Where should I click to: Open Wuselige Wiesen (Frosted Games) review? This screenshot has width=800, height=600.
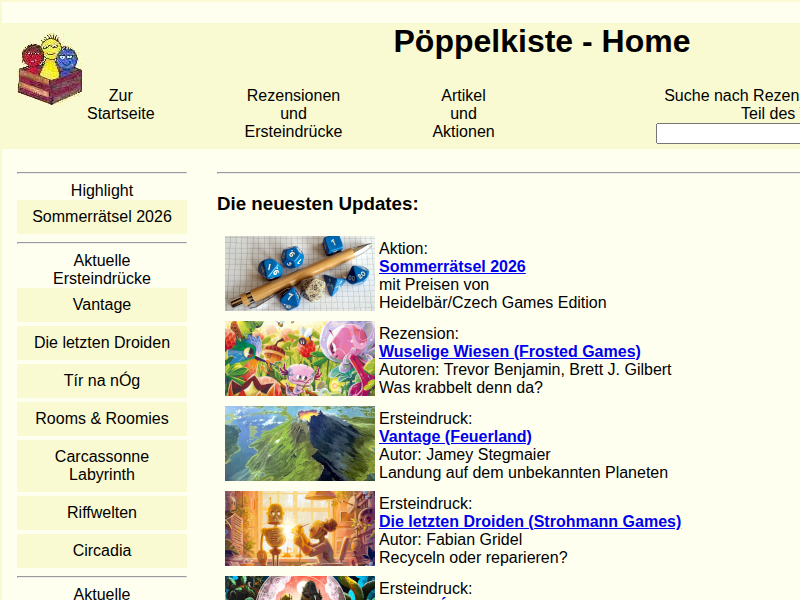510,352
